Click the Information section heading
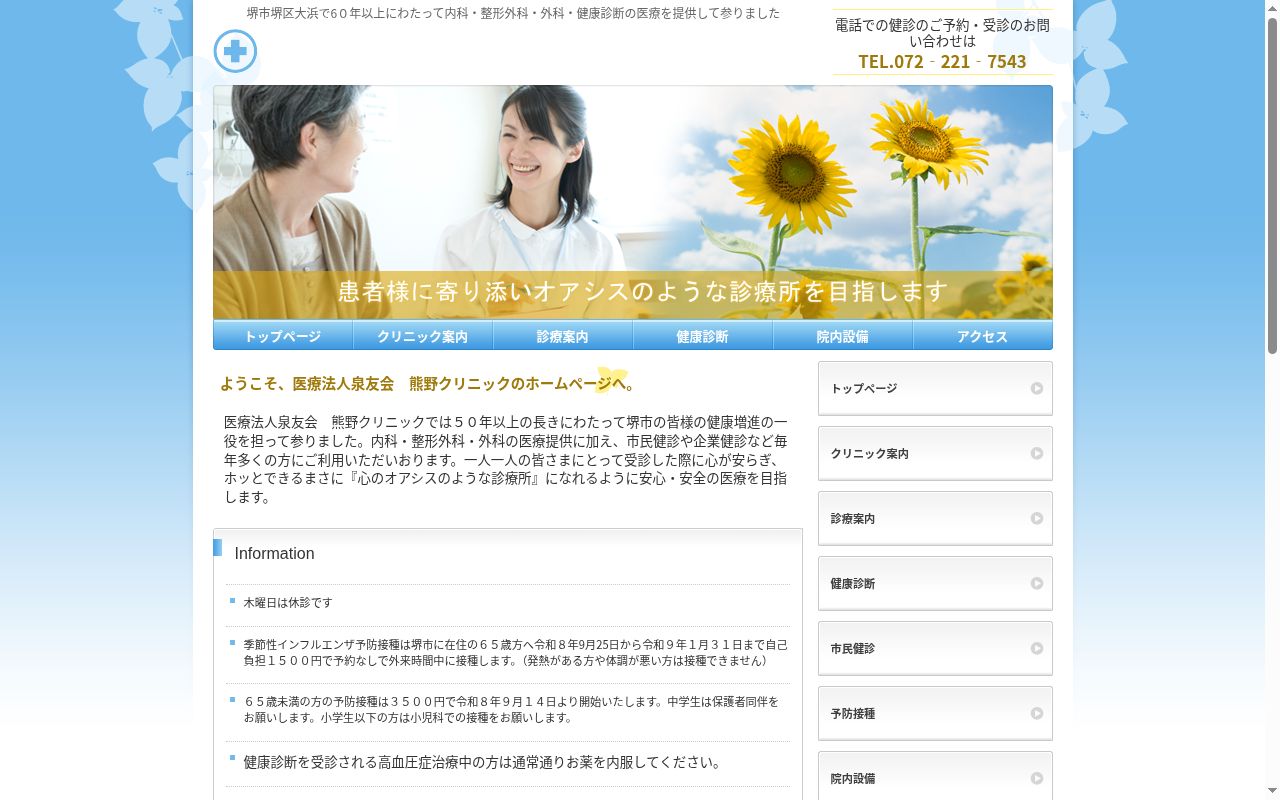This screenshot has height=800, width=1280. 274,553
